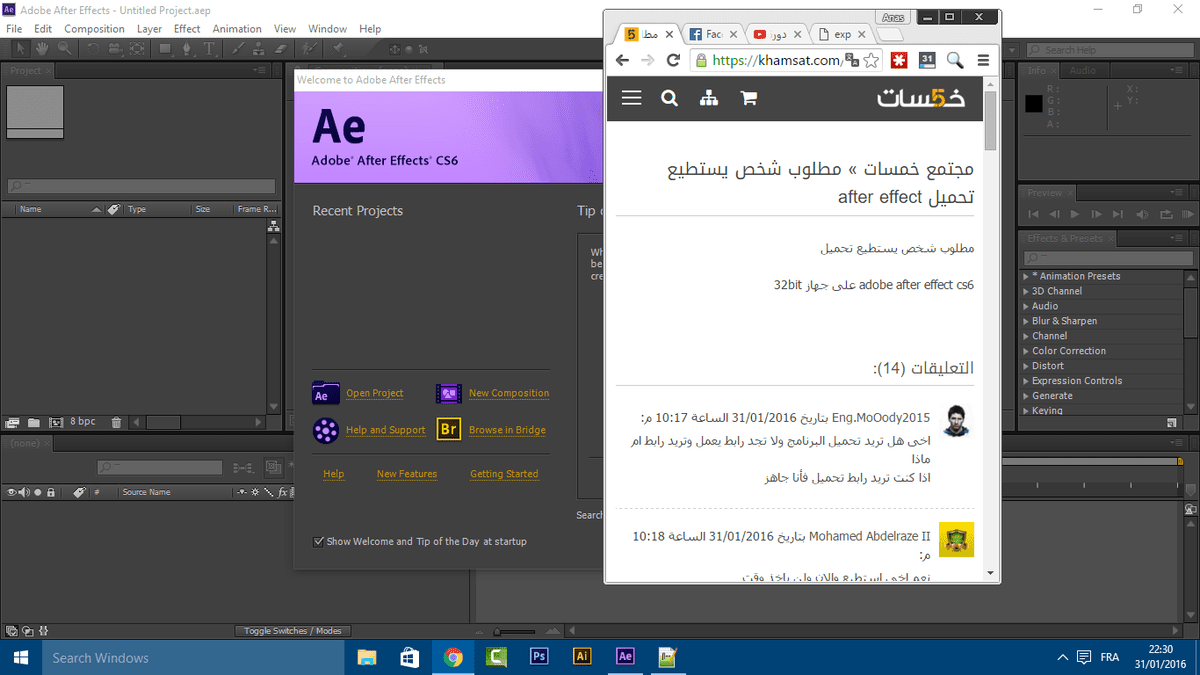Expand the Animation Presets category
The width and height of the screenshot is (1200, 675).
[1026, 276]
